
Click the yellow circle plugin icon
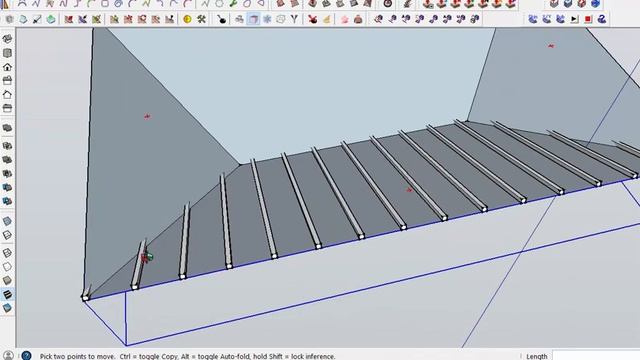pyautogui.click(x=187, y=19)
